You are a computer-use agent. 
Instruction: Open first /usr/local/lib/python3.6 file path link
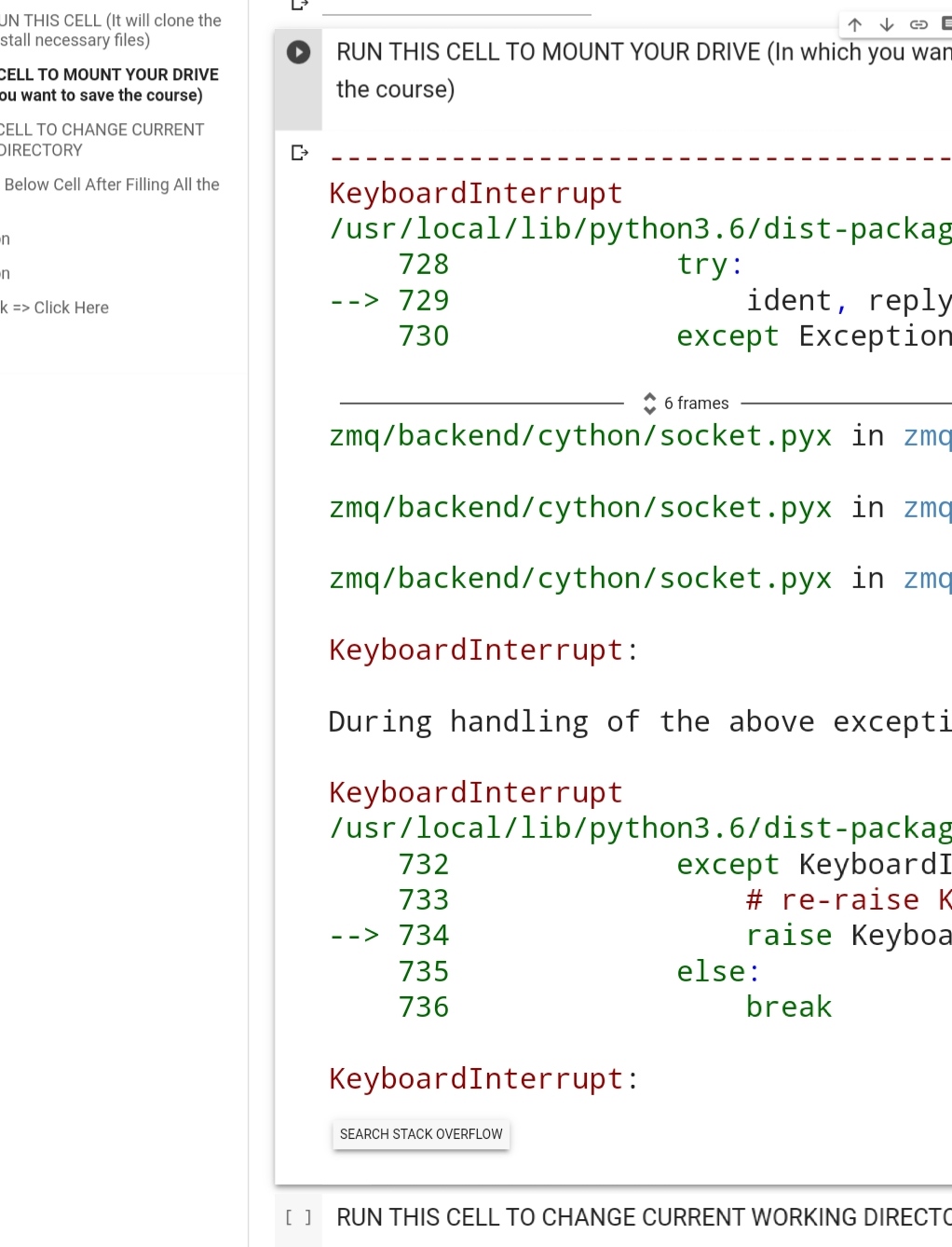click(639, 228)
